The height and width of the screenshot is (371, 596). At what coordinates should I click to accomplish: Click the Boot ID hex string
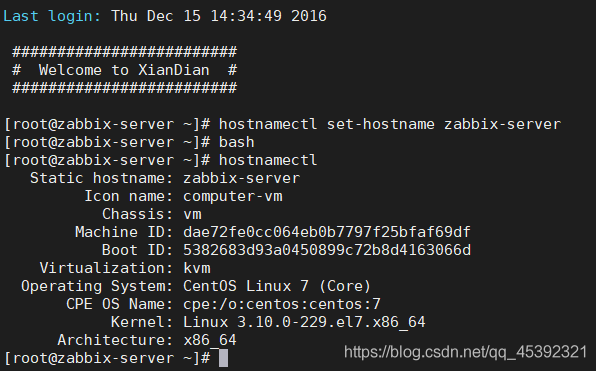[327, 250]
